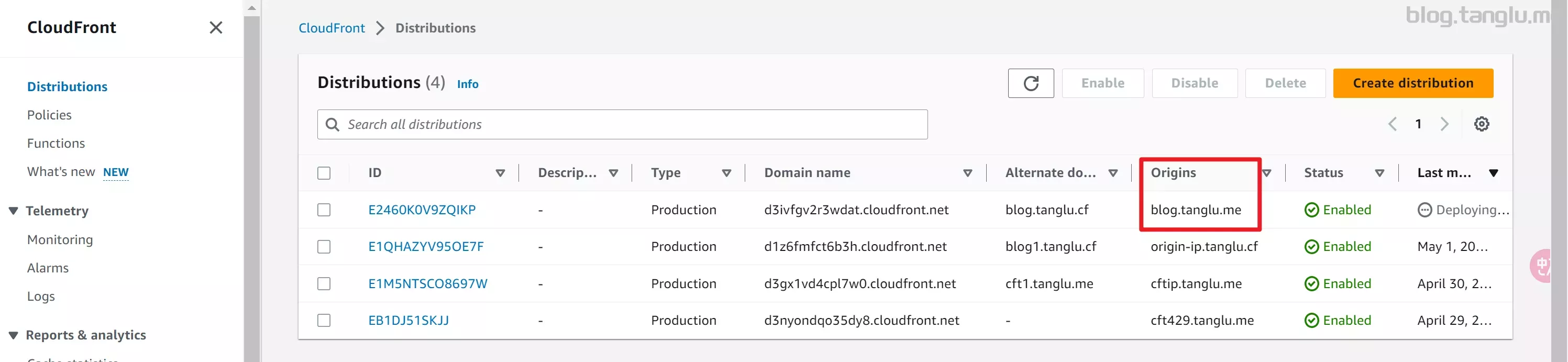This screenshot has height=362, width=1568.
Task: Open table preferences gear icon
Action: point(1481,124)
